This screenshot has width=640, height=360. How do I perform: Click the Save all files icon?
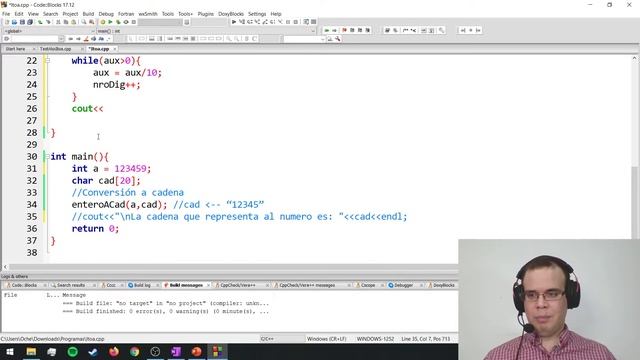(x=30, y=22)
